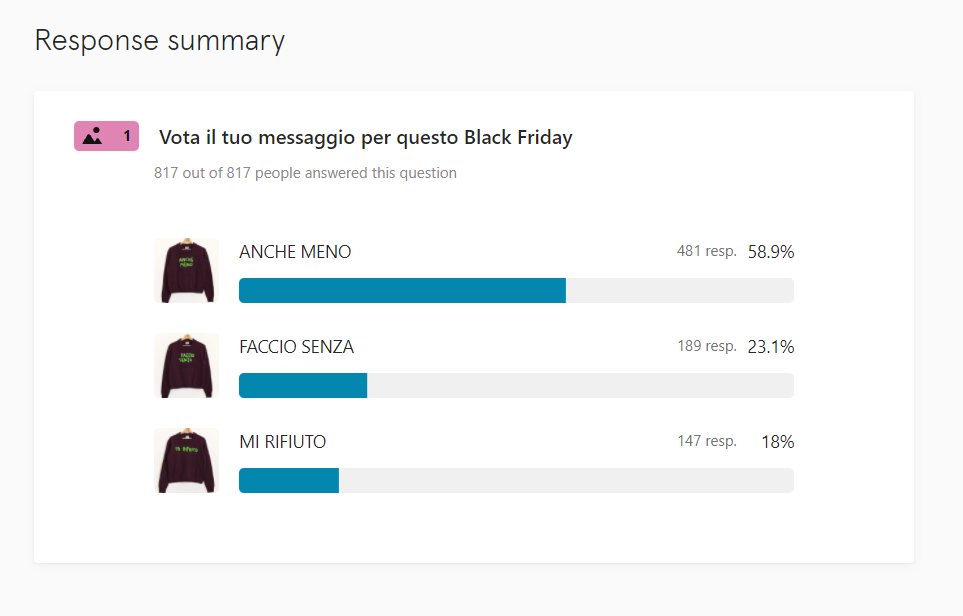Click the MI RIFIUTO option label
The width and height of the screenshot is (963, 616).
(283, 442)
